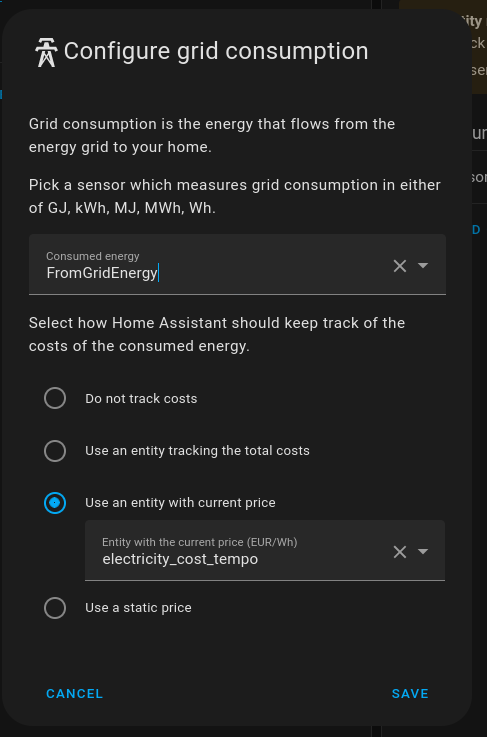Screen dimensions: 487x737
Task: Click the Configure grid consumption dialog title
Action: 216,51
